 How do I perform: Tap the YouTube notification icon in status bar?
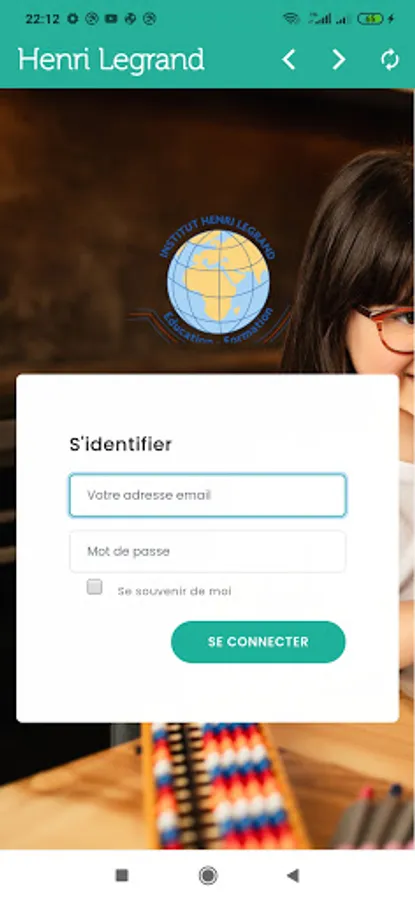pyautogui.click(x=111, y=19)
